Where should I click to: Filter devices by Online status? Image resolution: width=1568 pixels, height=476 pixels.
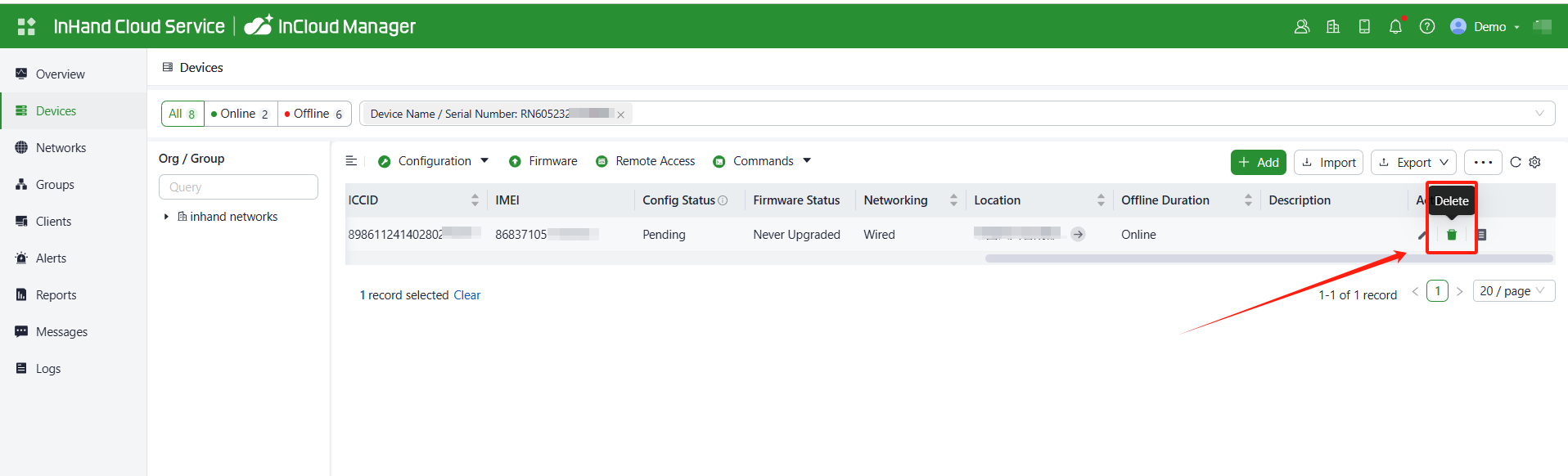(x=240, y=114)
